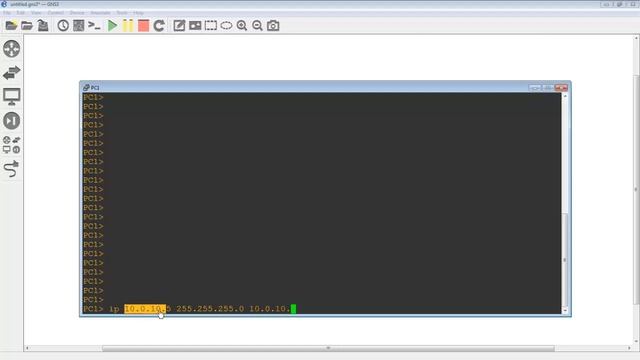
Task: Open the File menu
Action: [x=7, y=13]
